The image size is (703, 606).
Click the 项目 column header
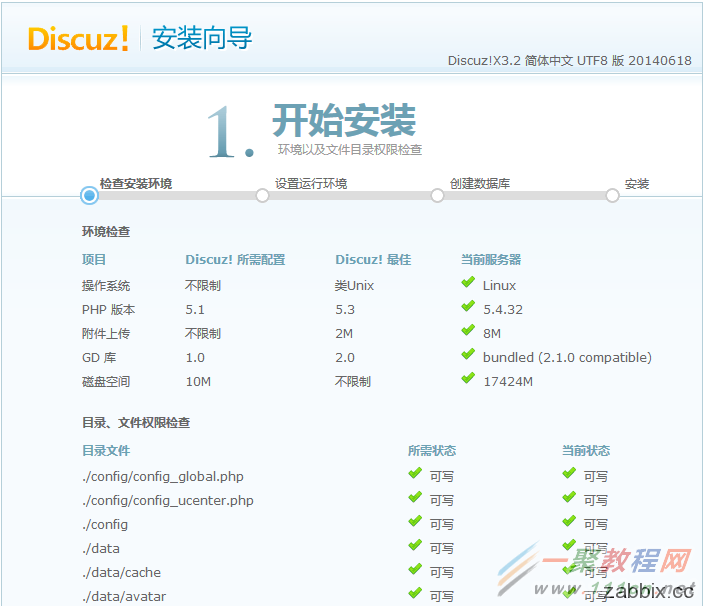pyautogui.click(x=94, y=260)
